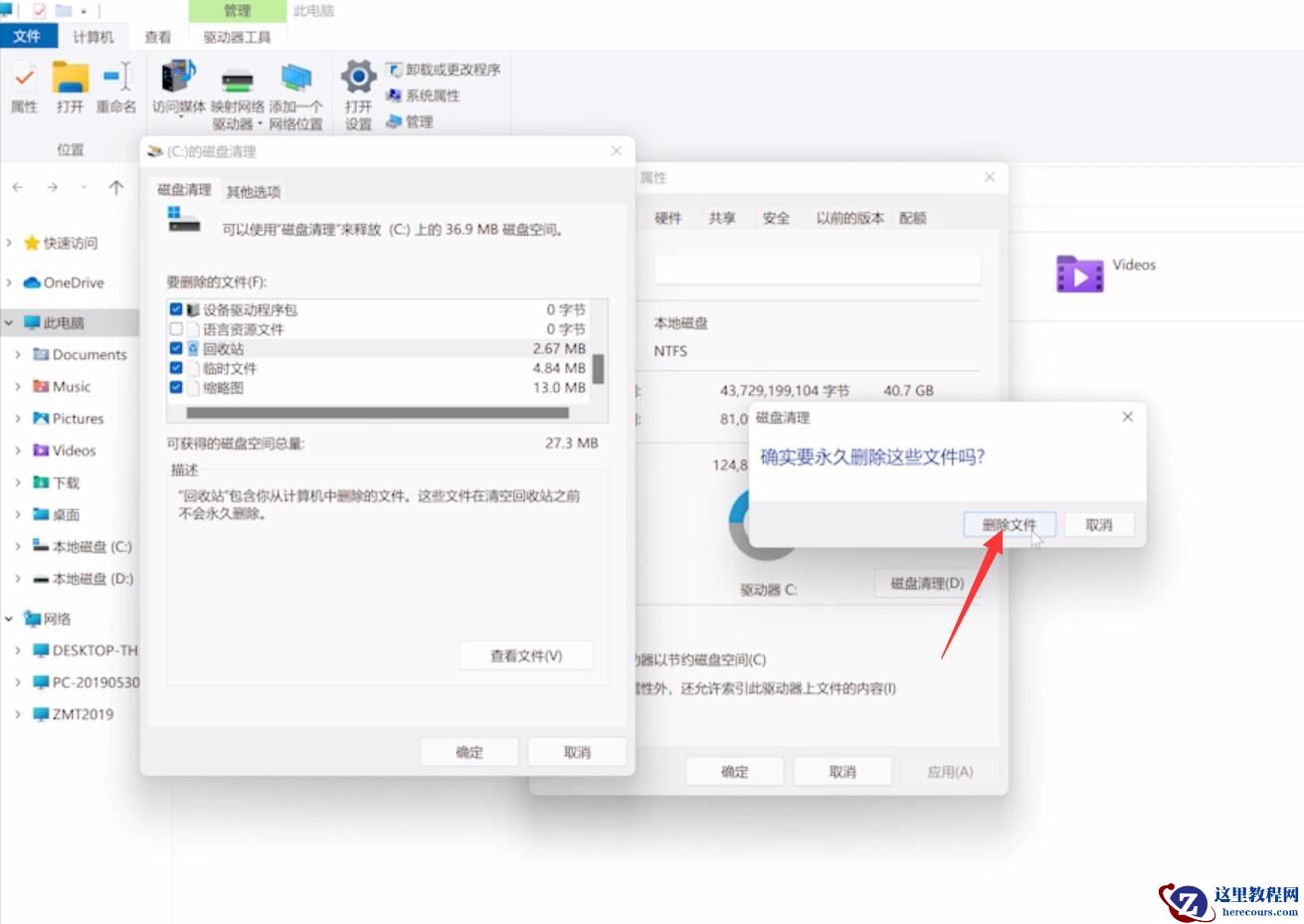Open 映射网络驱动器 tool
The width and height of the screenshot is (1304, 924).
coord(239,90)
